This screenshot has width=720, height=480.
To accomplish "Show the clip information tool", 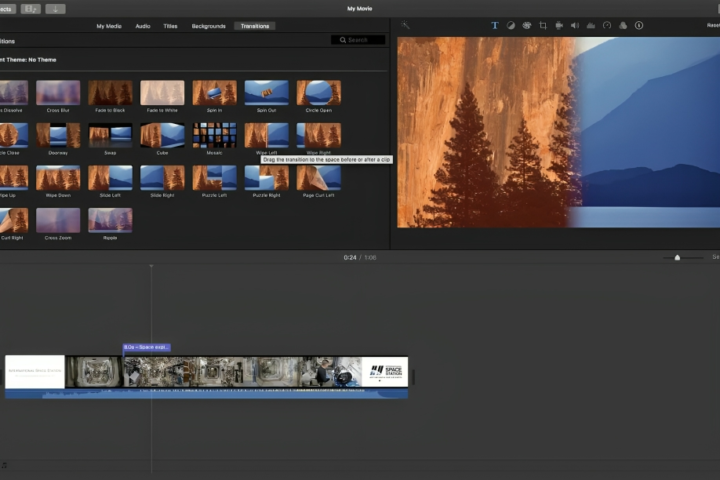I will point(639,25).
